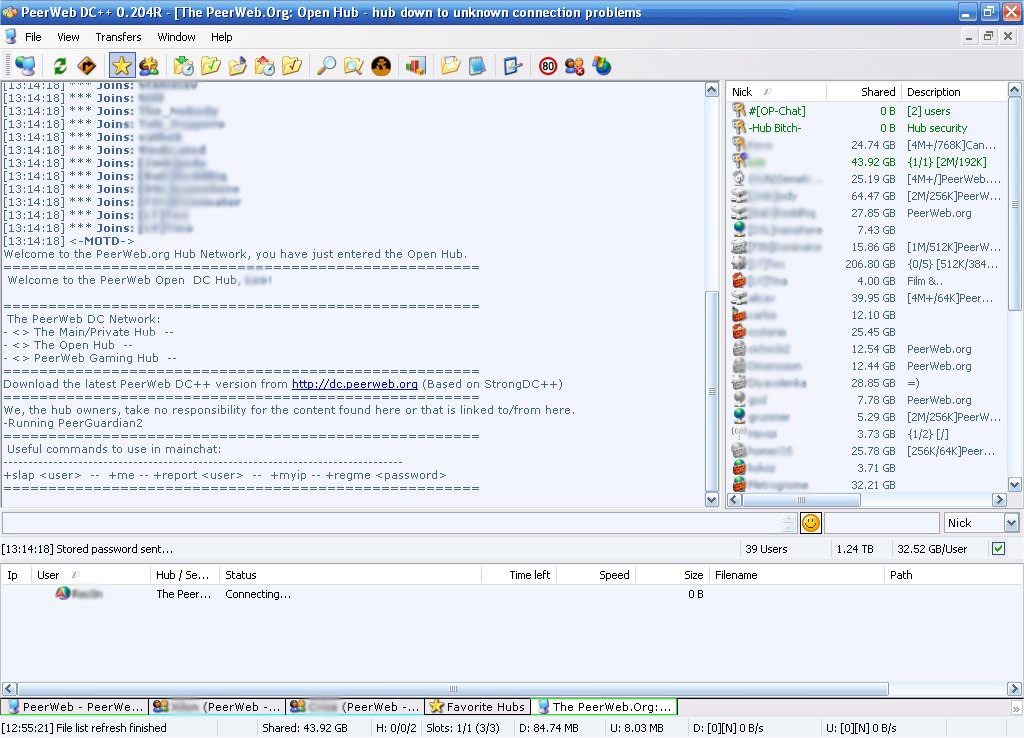Open ADL Search folder-magnifier icon
1024x738 pixels.
pyautogui.click(x=353, y=66)
